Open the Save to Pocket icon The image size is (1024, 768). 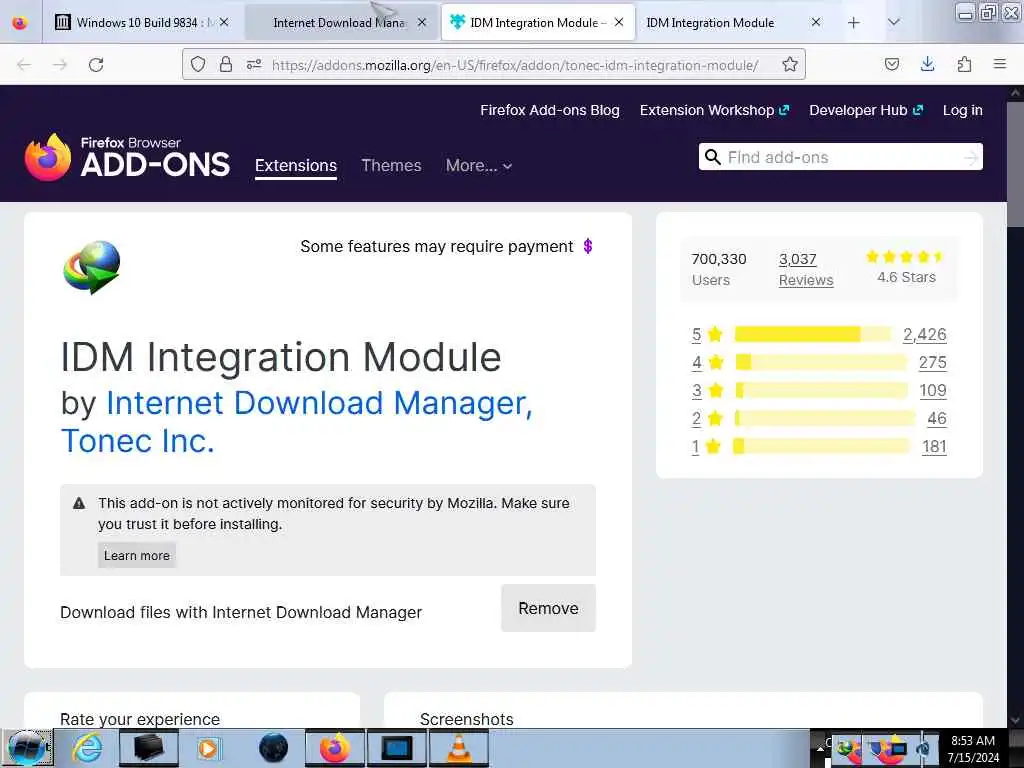891,64
